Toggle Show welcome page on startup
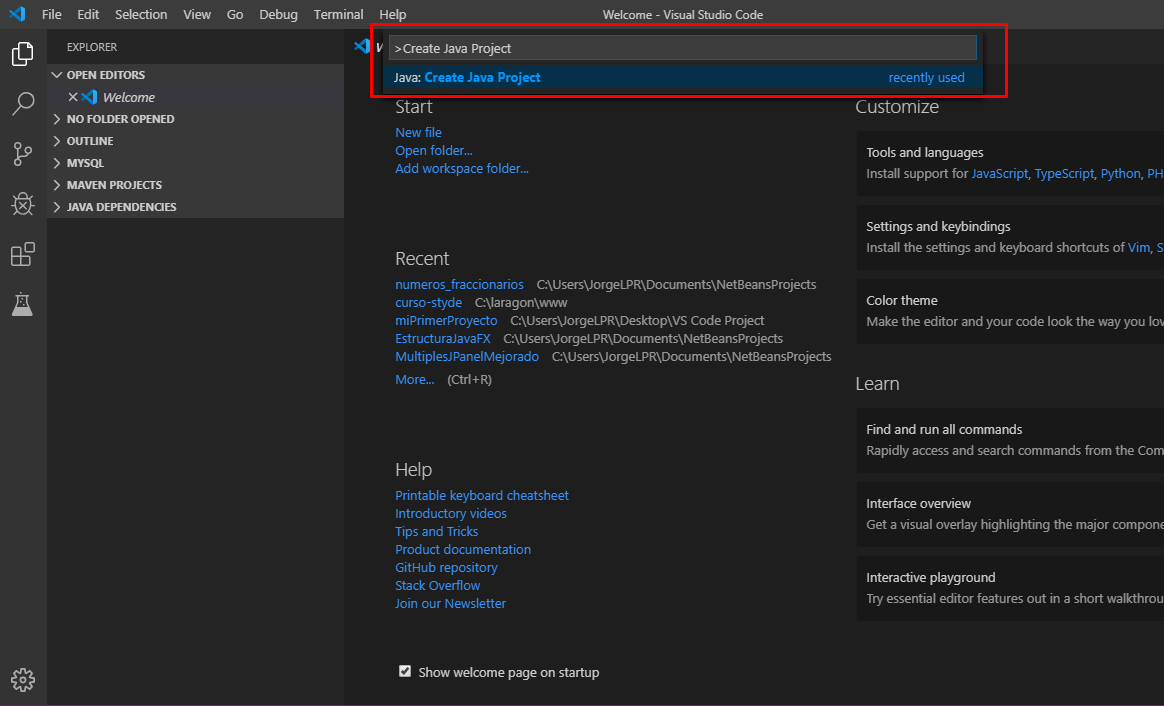This screenshot has width=1164, height=706. point(405,671)
